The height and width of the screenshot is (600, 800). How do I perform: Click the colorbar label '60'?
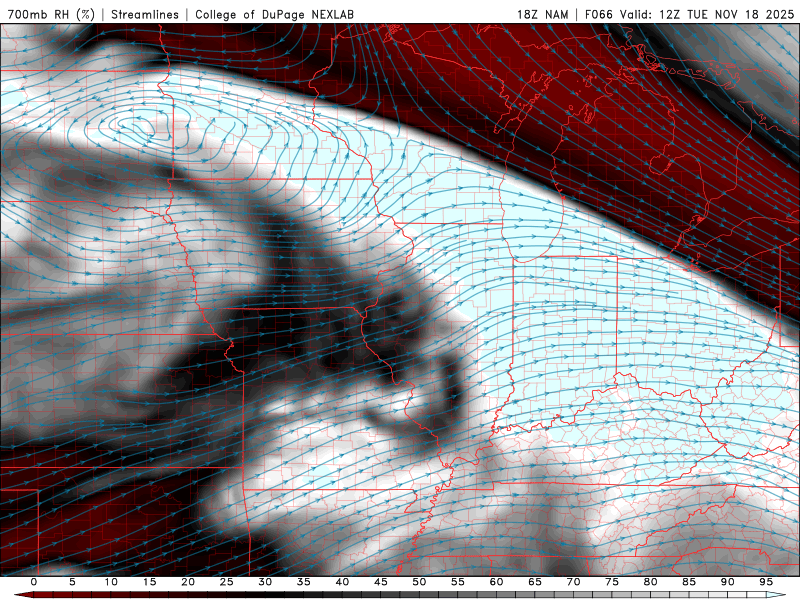pyautogui.click(x=496, y=582)
